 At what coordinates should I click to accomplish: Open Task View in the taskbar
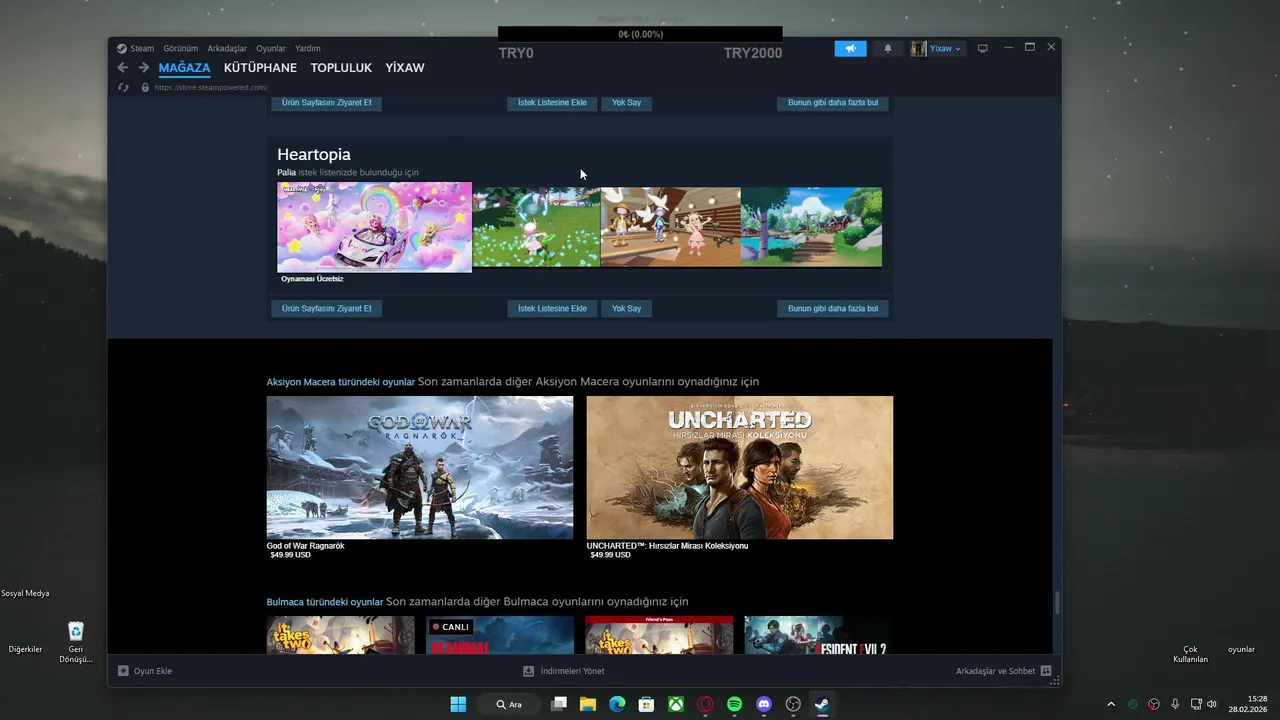click(559, 704)
